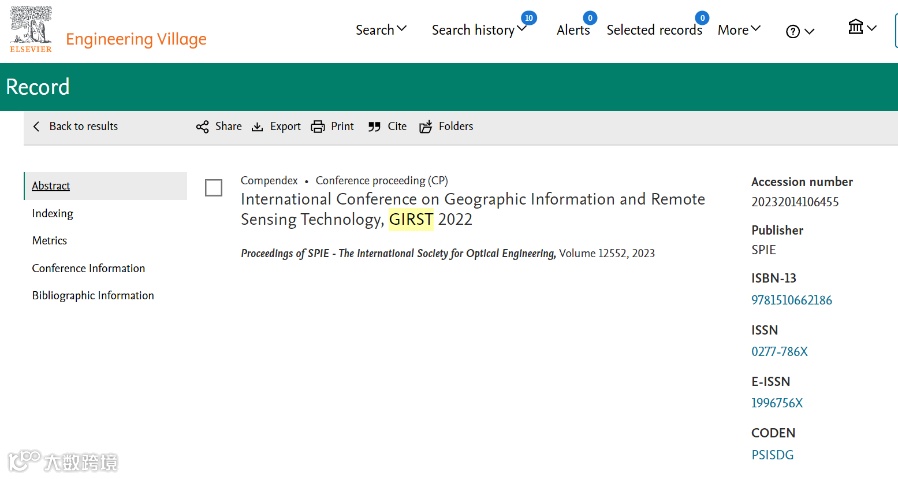The height and width of the screenshot is (479, 898).
Task: Open the Alerts page
Action: pos(573,30)
